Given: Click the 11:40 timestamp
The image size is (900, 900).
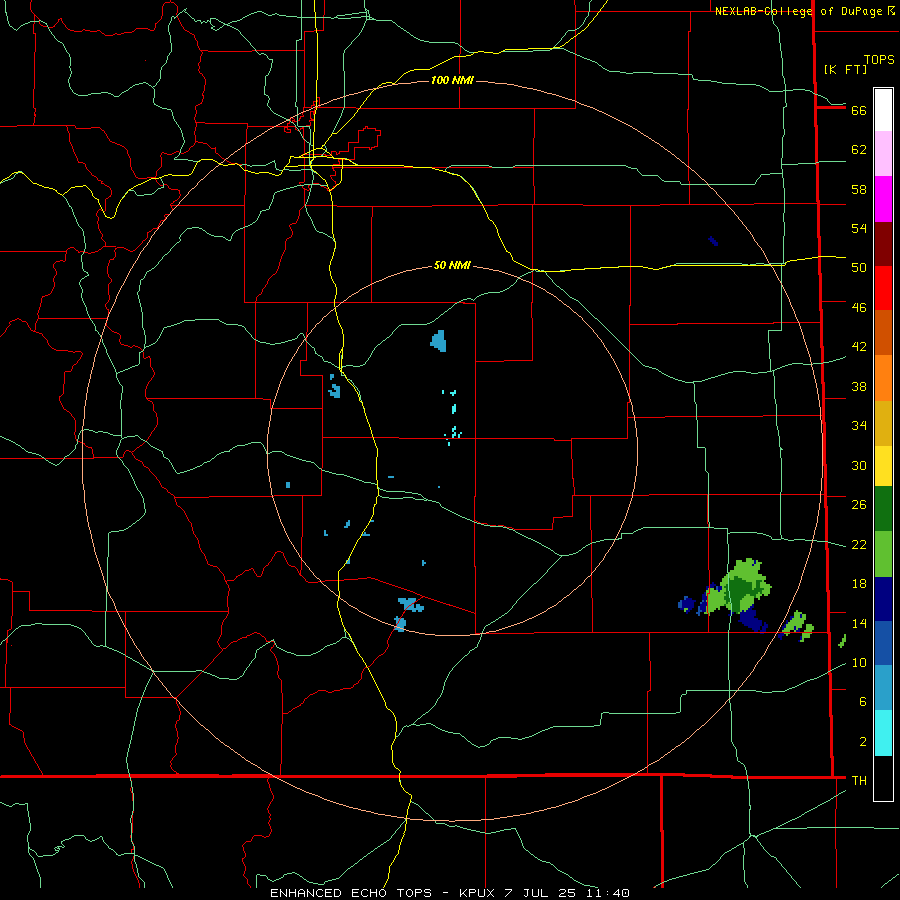Looking at the screenshot, I should pyautogui.click(x=608, y=893).
